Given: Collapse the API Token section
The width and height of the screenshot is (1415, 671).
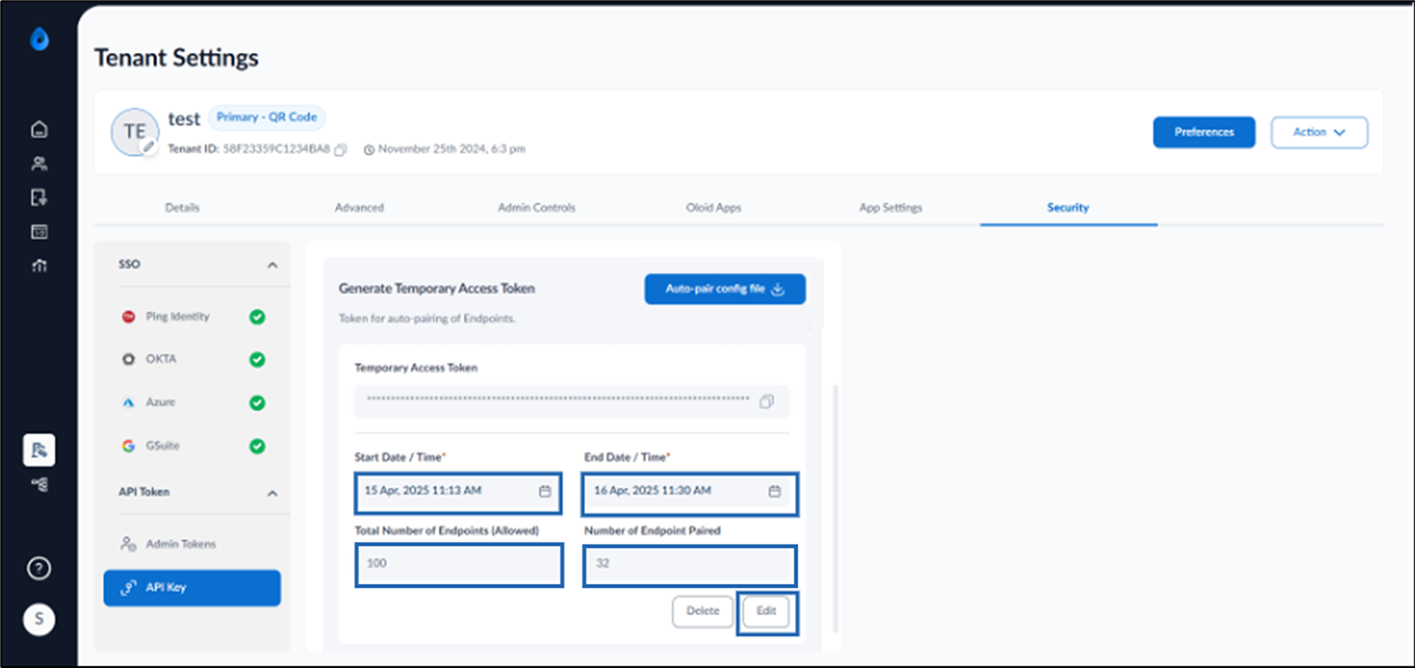Looking at the screenshot, I should point(272,493).
